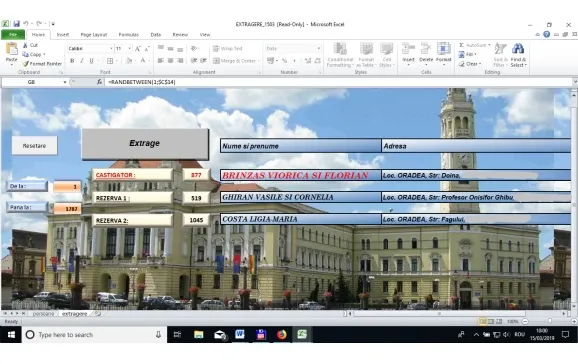This screenshot has height=364, width=578.
Task: Open the File tab
Action: coord(13,34)
